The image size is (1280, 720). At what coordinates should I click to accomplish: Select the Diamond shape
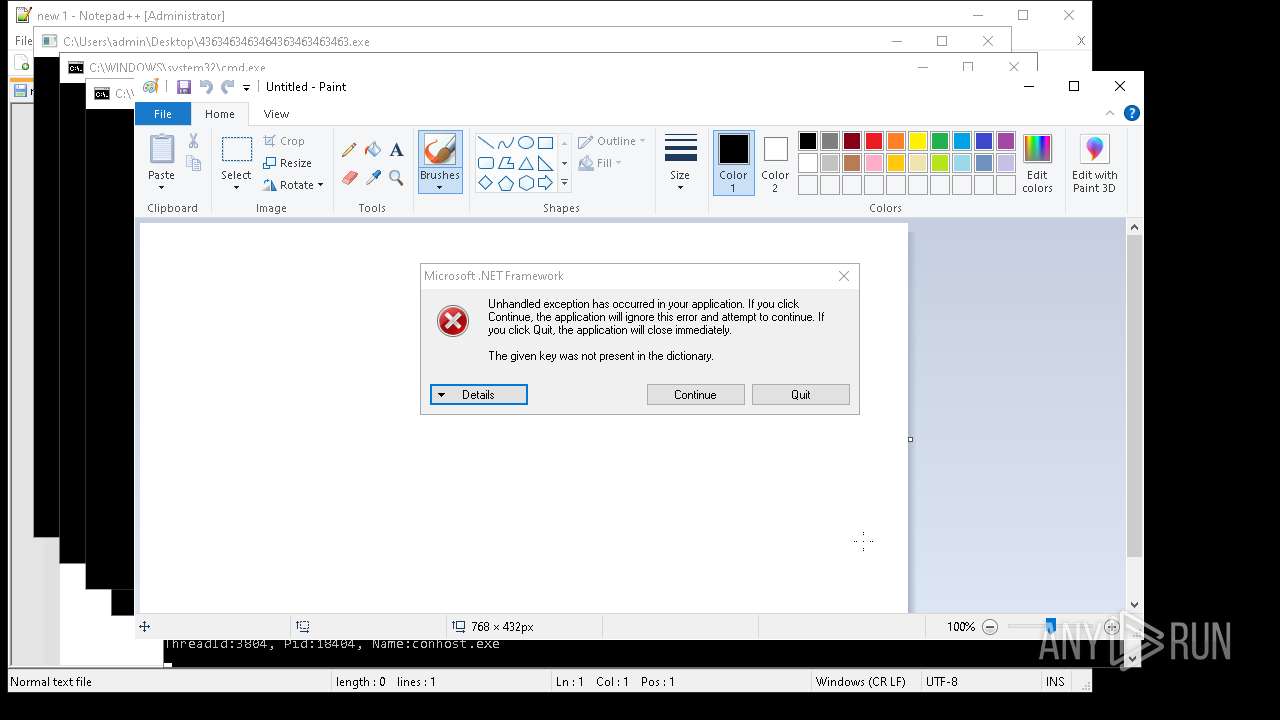[485, 183]
